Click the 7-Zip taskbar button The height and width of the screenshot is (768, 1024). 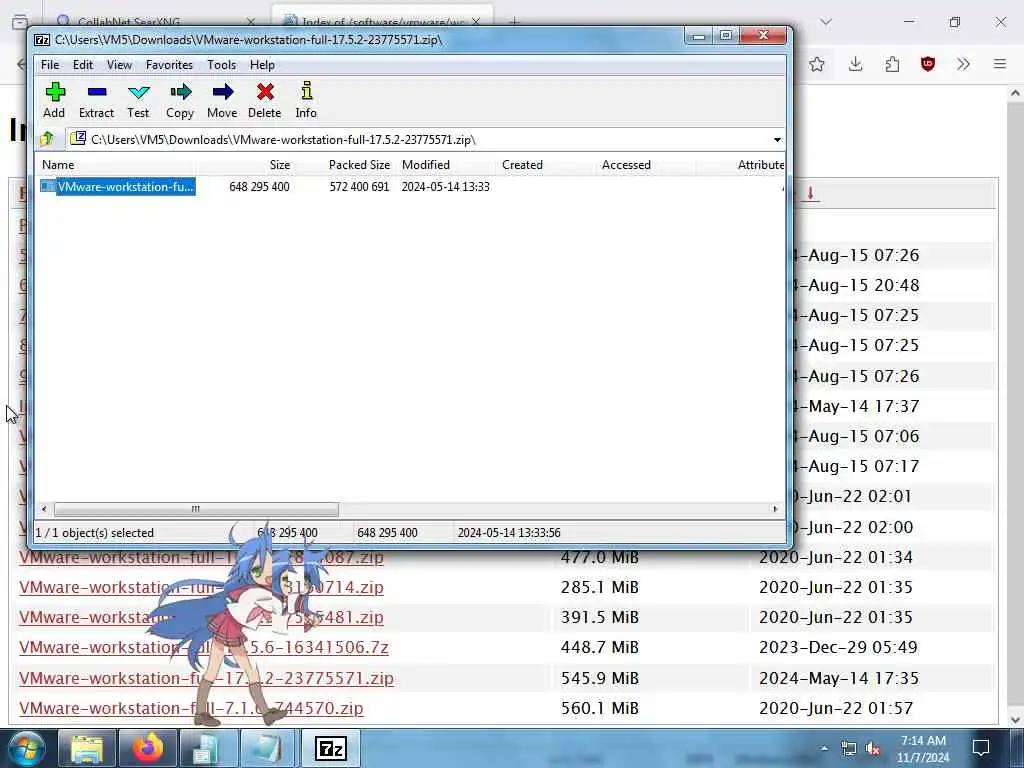330,749
